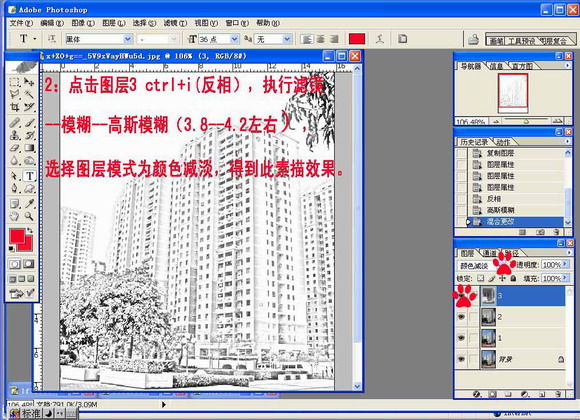Click the red text color swatch
The image size is (580, 420).
coord(357,39)
